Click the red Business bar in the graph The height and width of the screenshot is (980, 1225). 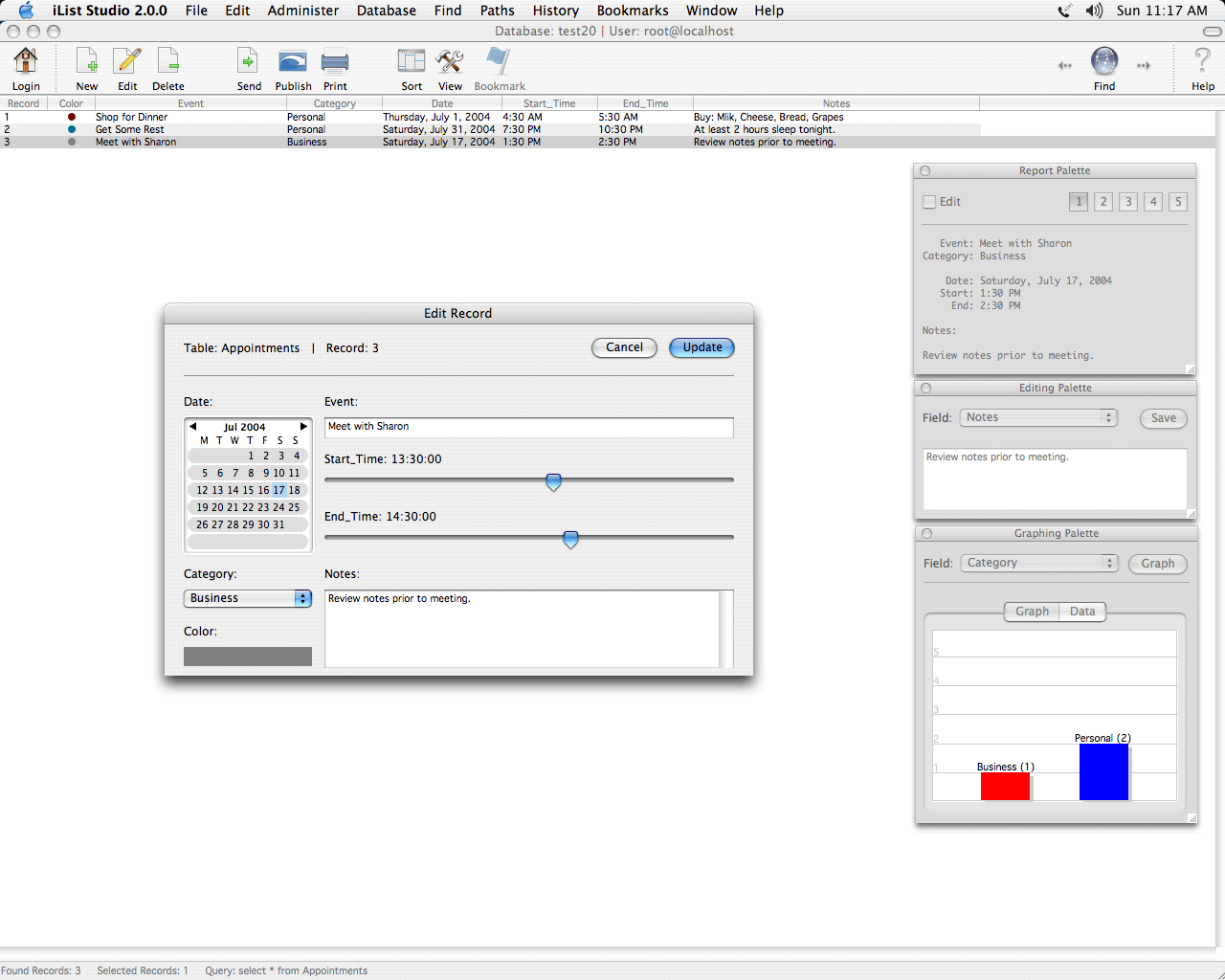point(1005,786)
